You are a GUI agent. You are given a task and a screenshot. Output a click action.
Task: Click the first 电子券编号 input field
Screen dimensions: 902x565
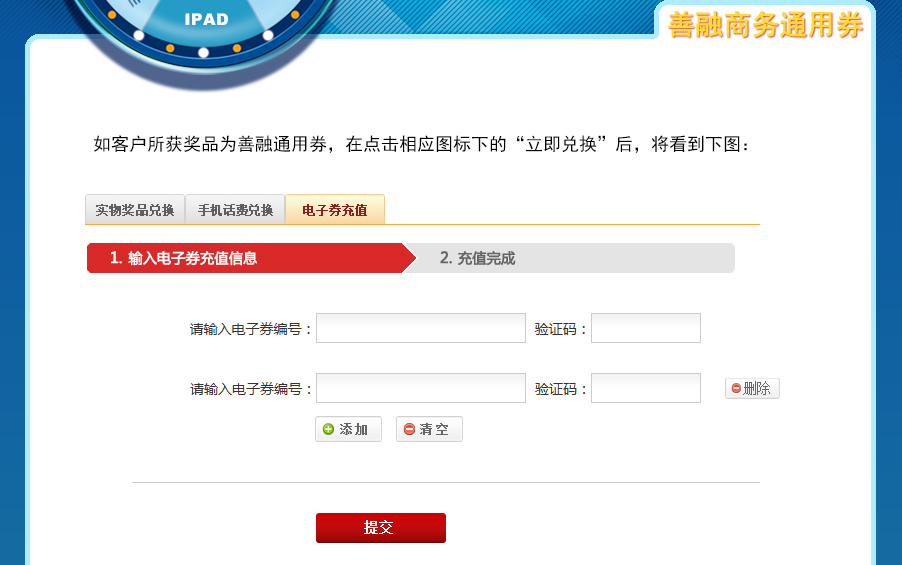420,328
